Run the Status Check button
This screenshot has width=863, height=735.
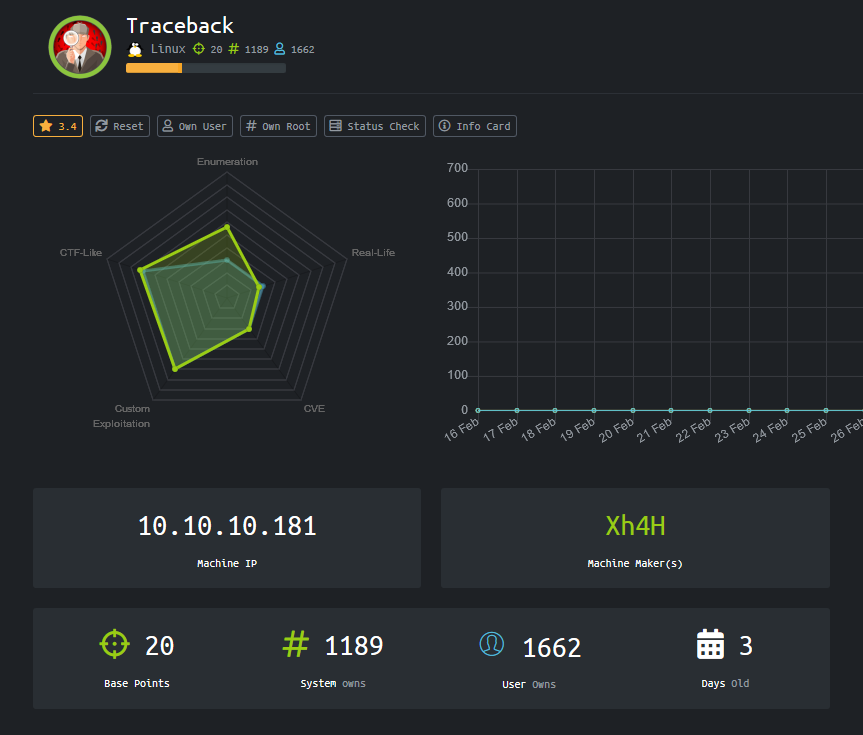(x=374, y=126)
